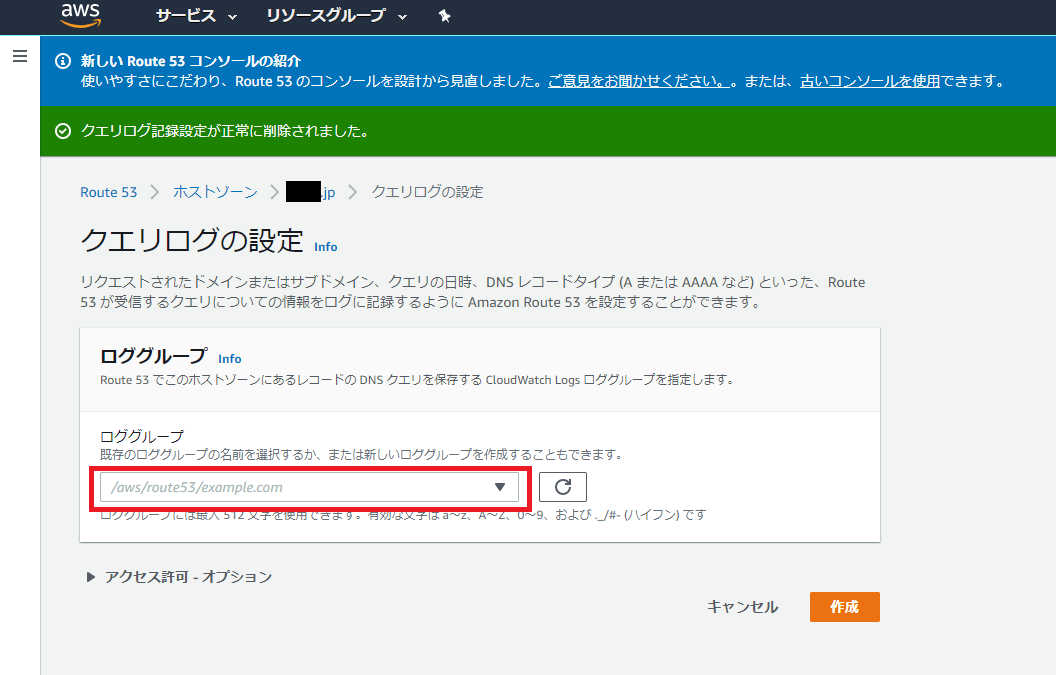Click the 作成 button to create query logging
Viewport: 1056px width, 675px height.
845,607
